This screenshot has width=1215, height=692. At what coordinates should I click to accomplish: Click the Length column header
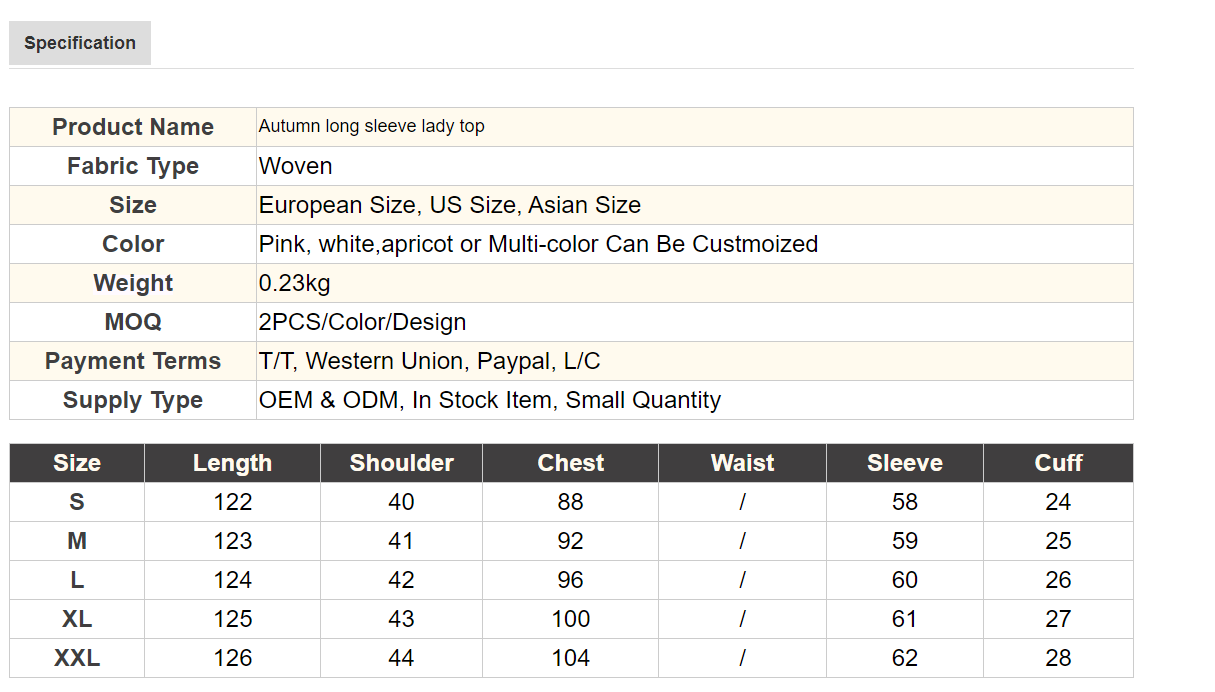233,463
